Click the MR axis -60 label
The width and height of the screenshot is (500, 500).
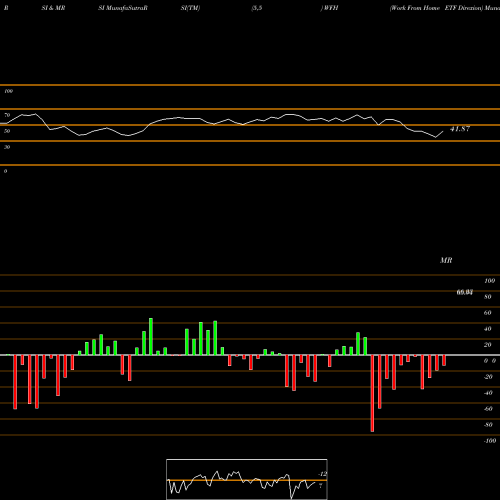click(x=488, y=409)
